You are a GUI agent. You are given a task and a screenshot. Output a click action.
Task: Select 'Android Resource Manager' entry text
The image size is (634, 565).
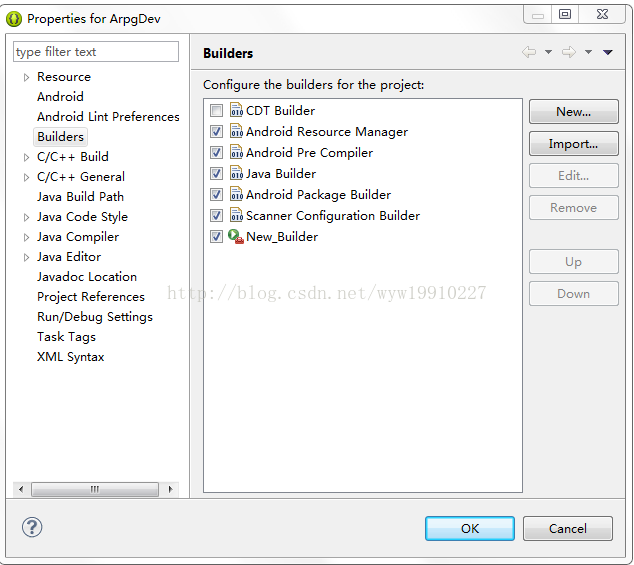(327, 132)
